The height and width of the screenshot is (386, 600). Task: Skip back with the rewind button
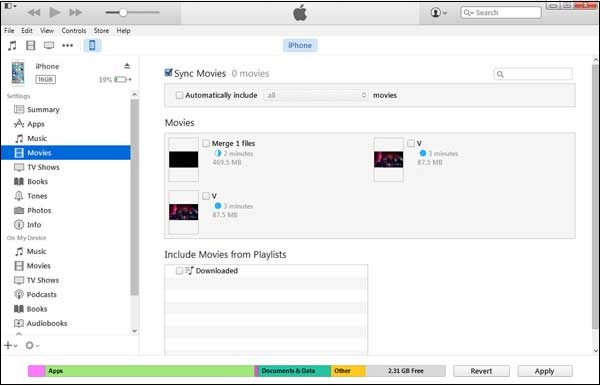coord(34,13)
